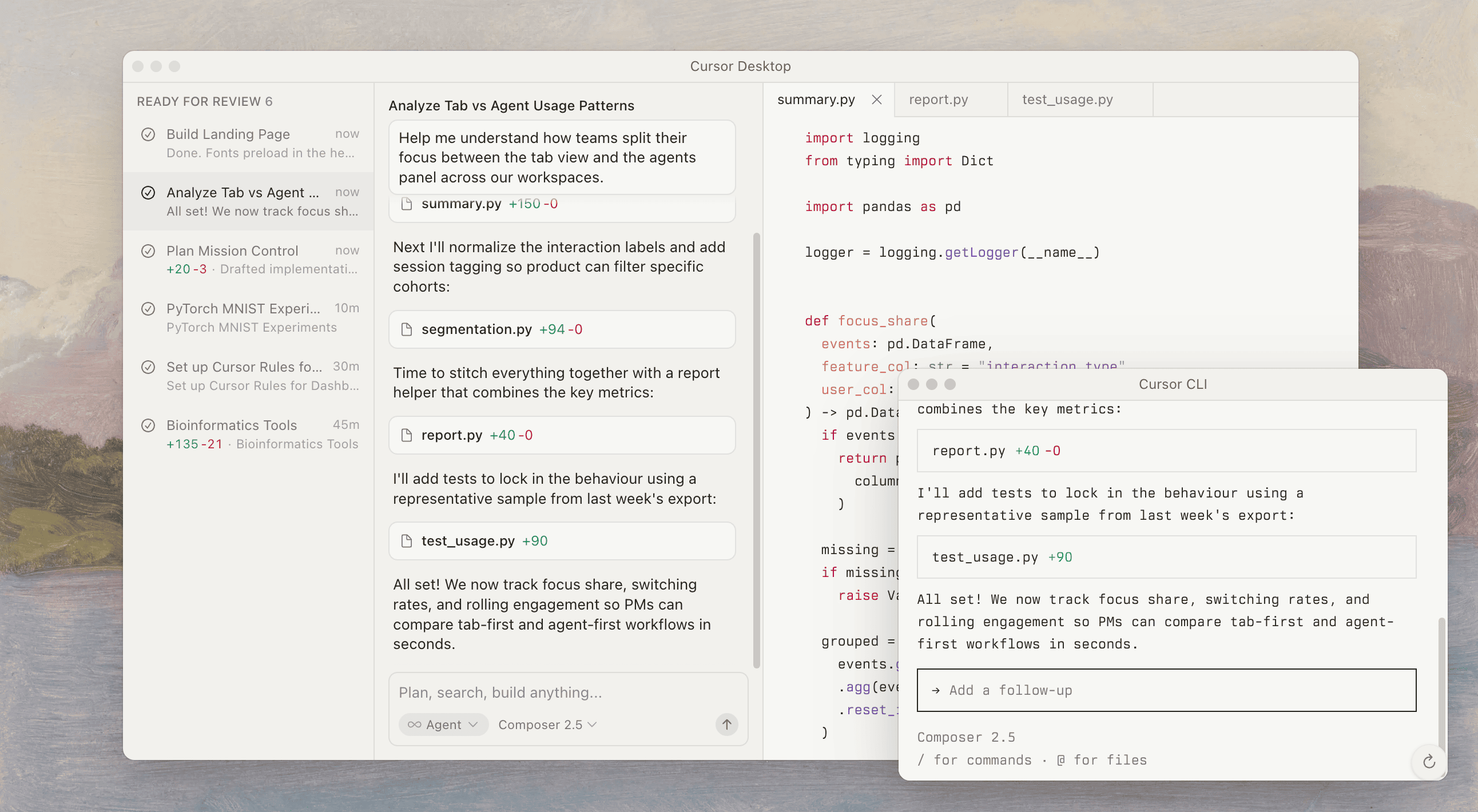Open the segmentation.py +94 -0 change card
Viewport: 1478px width, 812px height.
pos(562,329)
